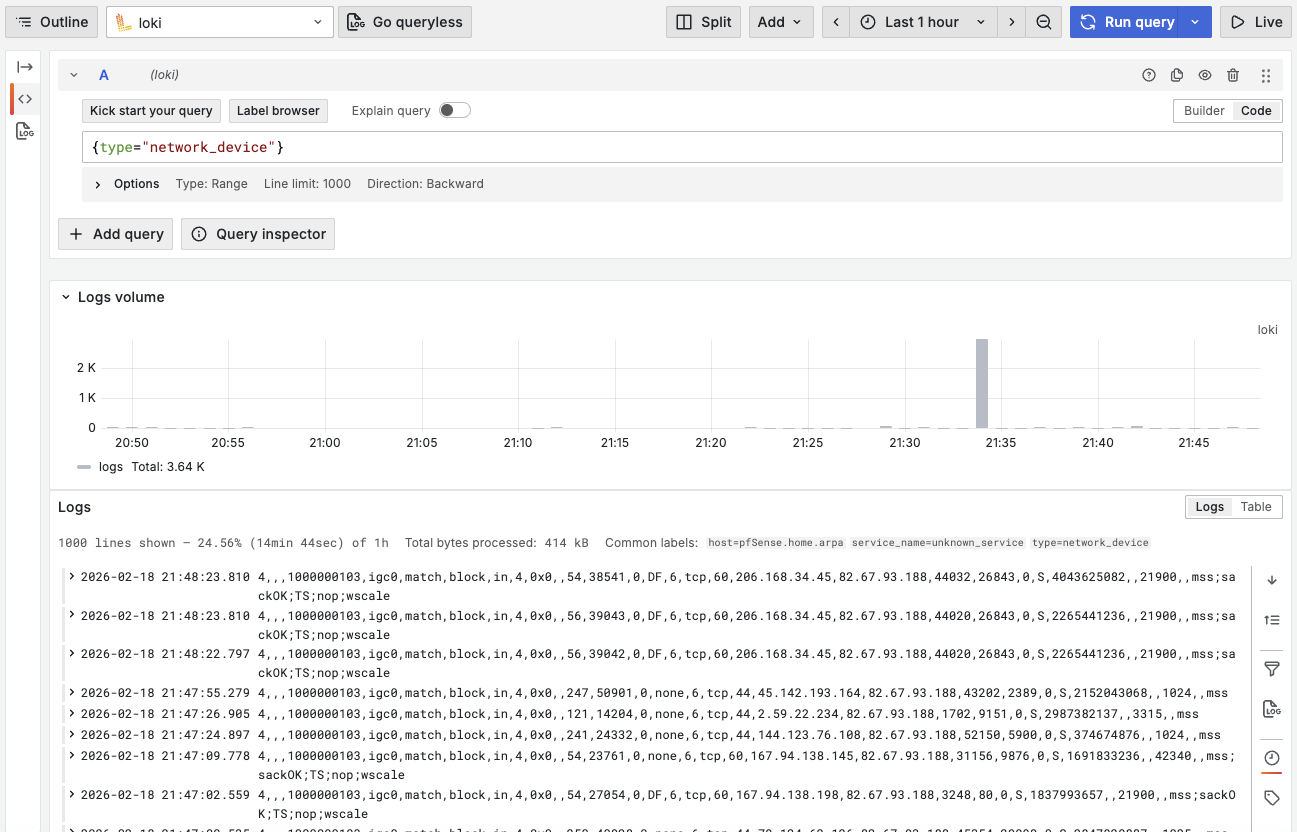Select Table view tab
Viewport: 1297px width, 832px height.
[x=1256, y=507]
